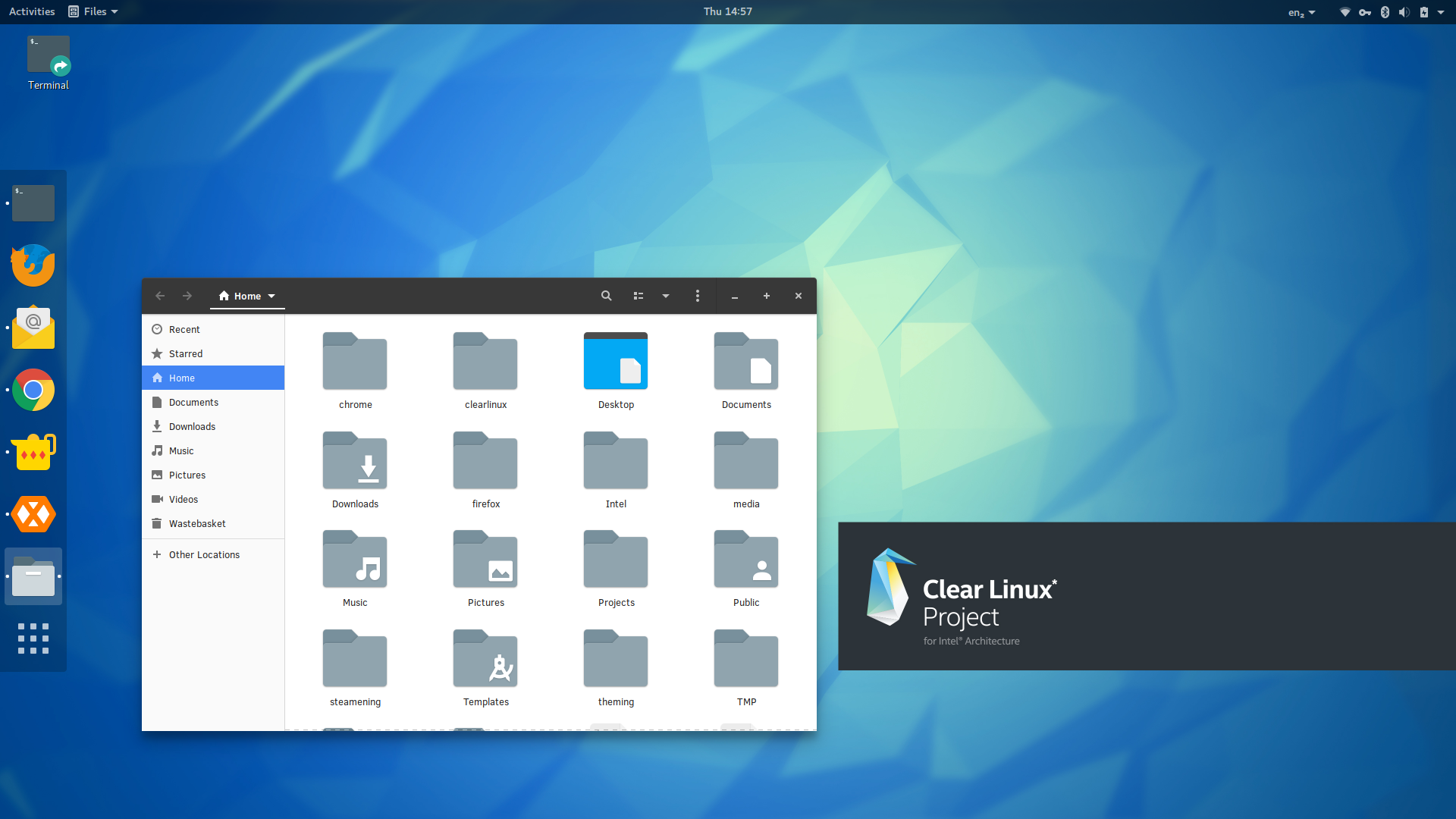
Task: Maximize the Files window
Action: tap(767, 296)
